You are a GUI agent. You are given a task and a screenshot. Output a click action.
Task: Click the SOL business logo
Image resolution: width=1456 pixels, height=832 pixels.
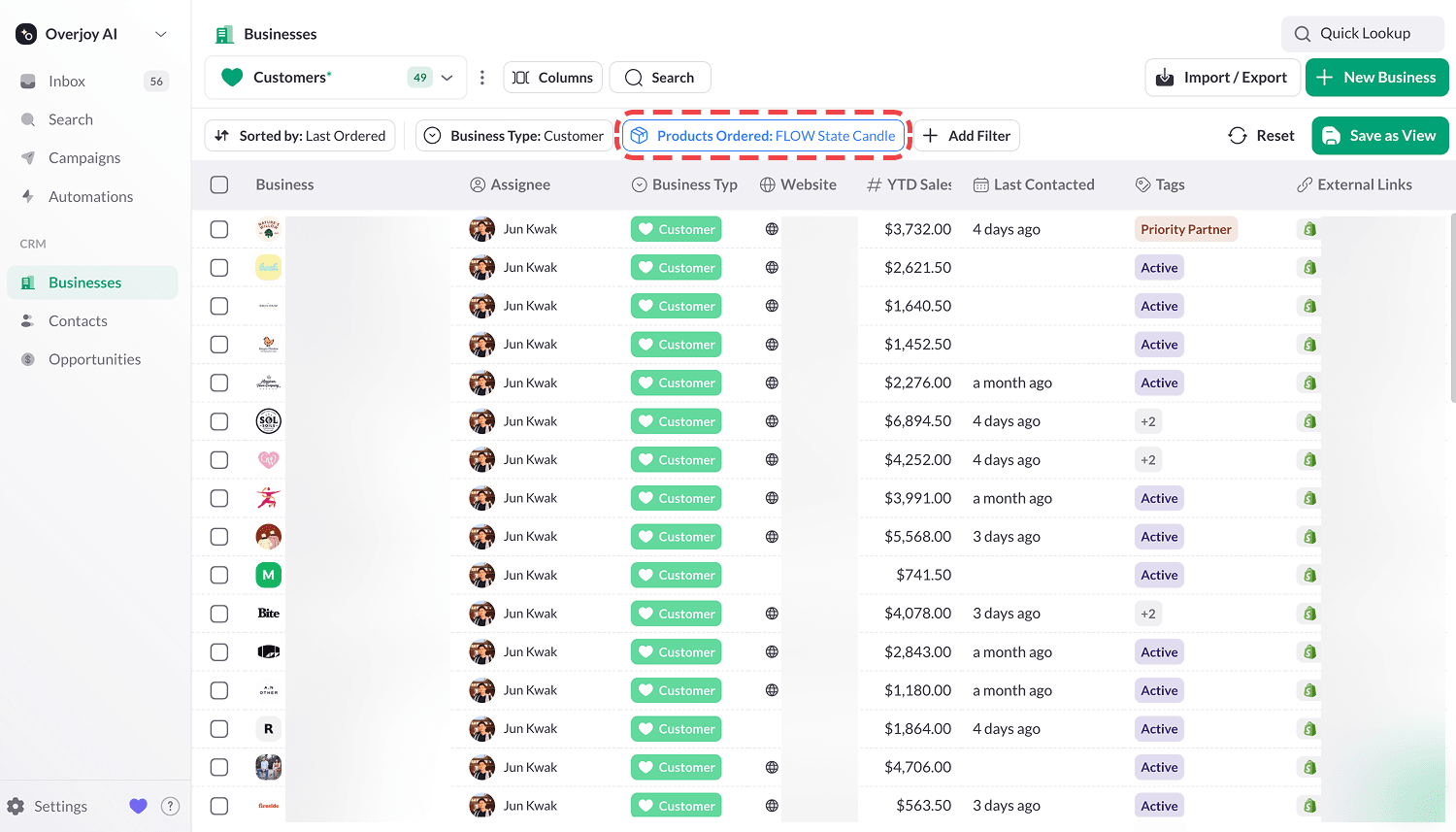(x=269, y=421)
